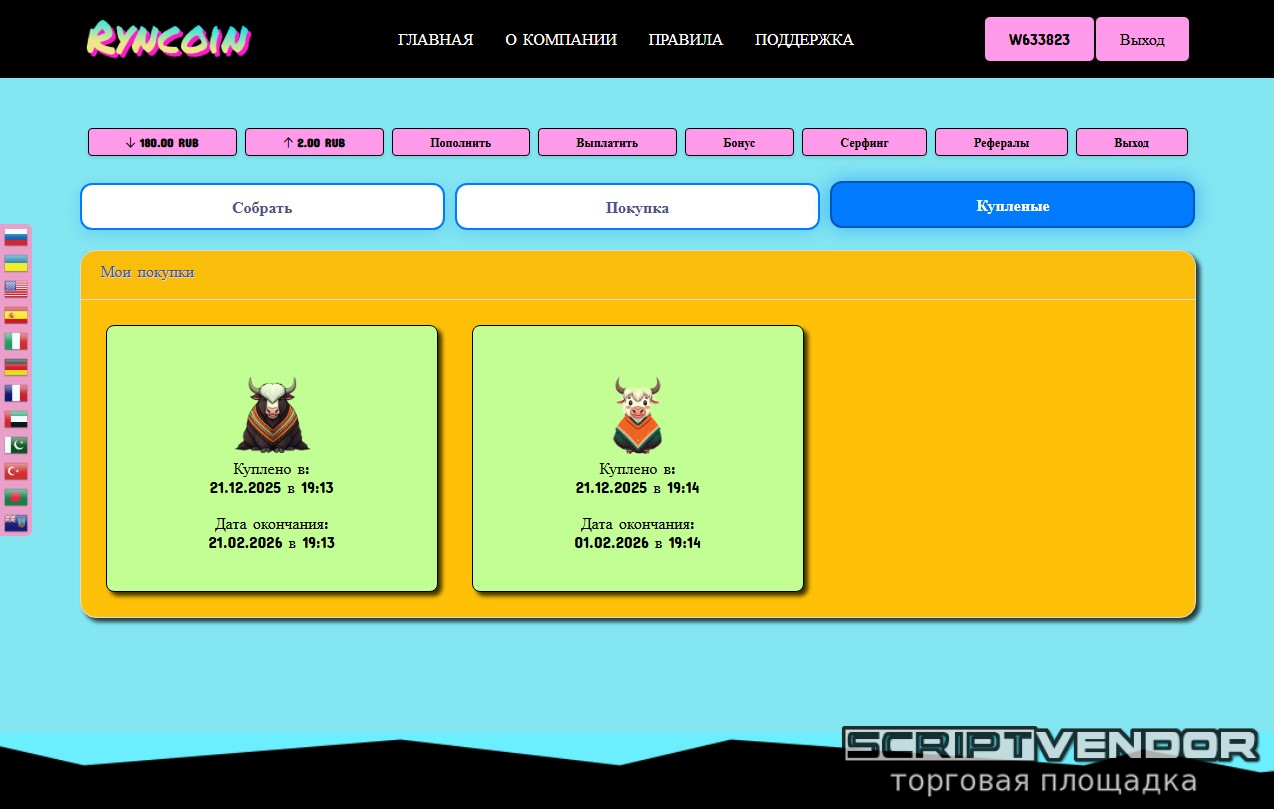Open the Серфинг section
This screenshot has height=809, width=1274.
864,142
